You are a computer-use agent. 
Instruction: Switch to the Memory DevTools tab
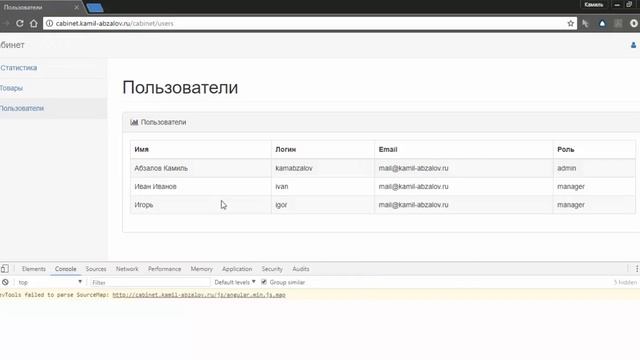pyautogui.click(x=202, y=269)
